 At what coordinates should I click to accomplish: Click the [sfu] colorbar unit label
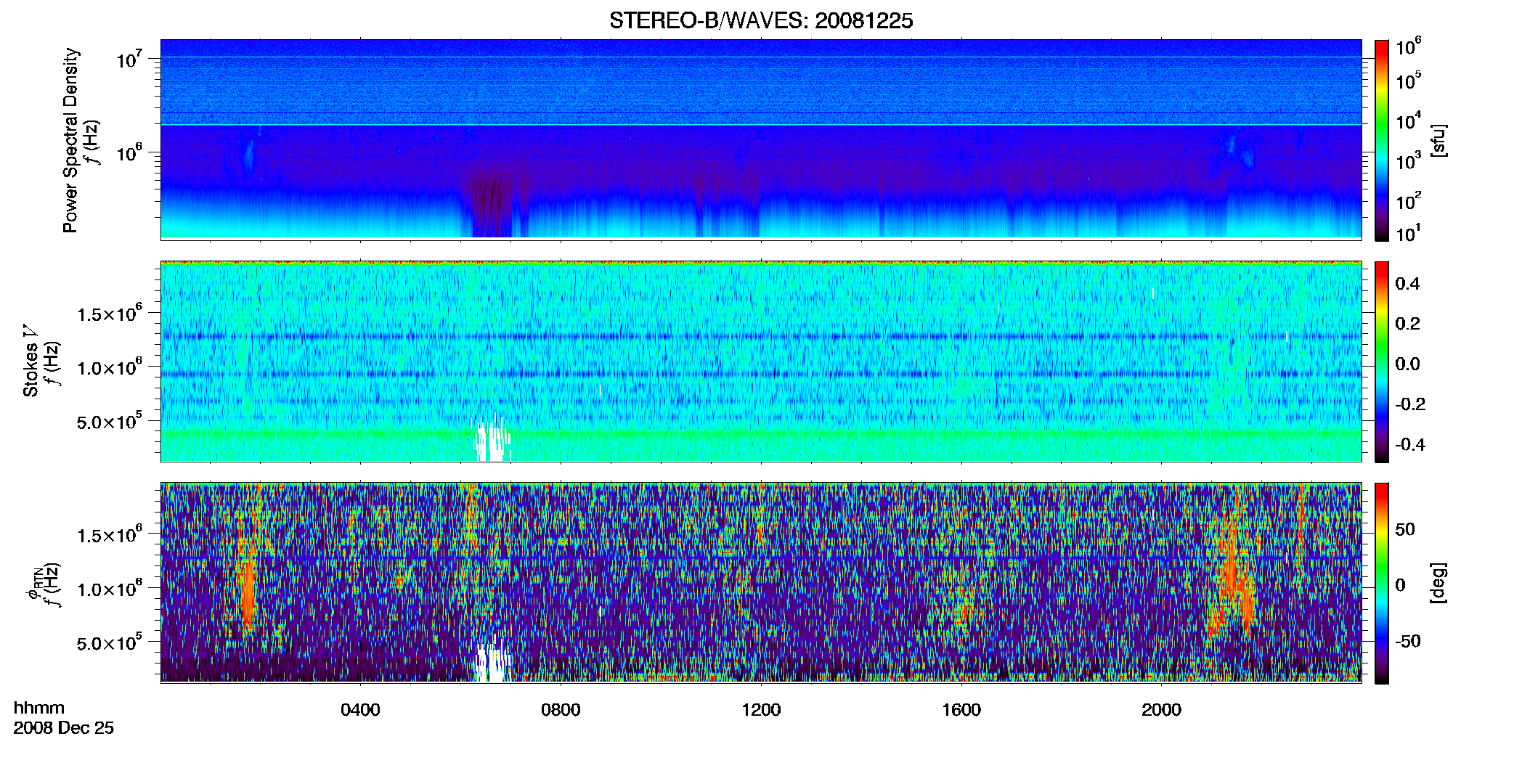point(1438,140)
